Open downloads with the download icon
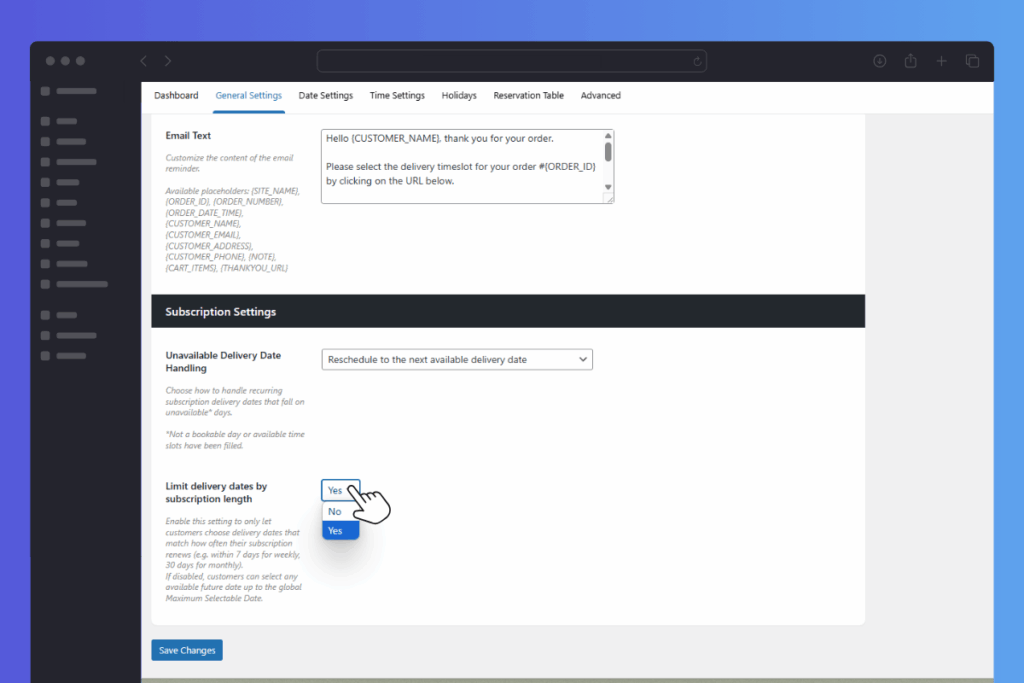Image resolution: width=1024 pixels, height=683 pixels. (879, 60)
